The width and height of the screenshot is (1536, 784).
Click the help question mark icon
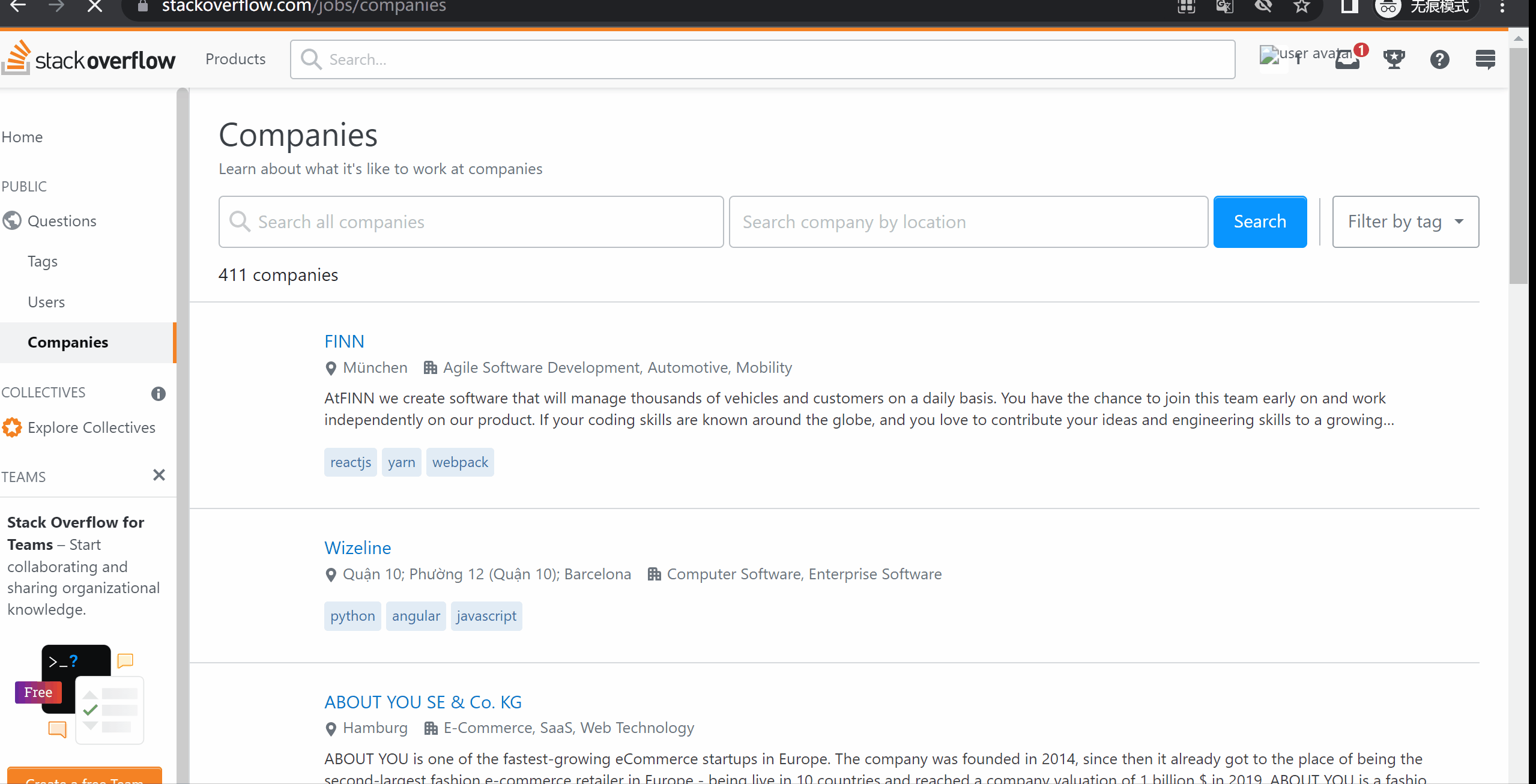click(1439, 59)
